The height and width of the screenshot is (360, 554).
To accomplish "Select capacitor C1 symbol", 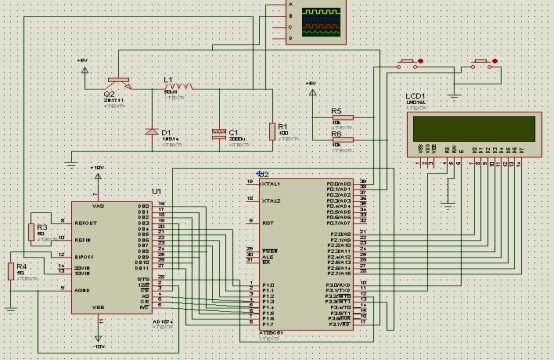I will 219,134.
